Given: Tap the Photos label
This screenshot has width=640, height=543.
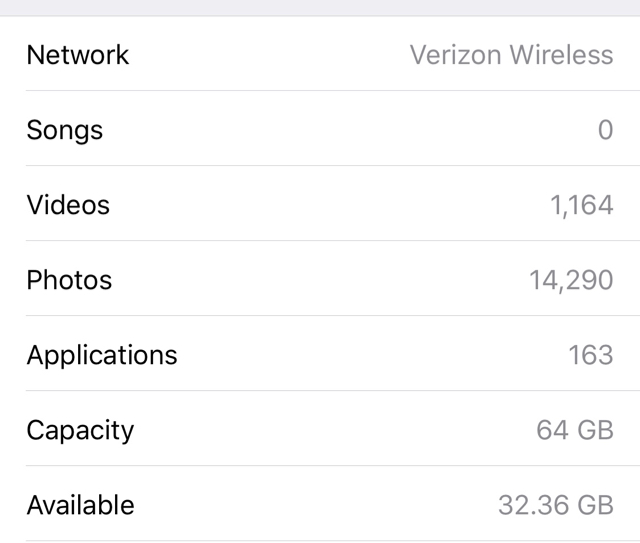Looking at the screenshot, I should coord(69,280).
